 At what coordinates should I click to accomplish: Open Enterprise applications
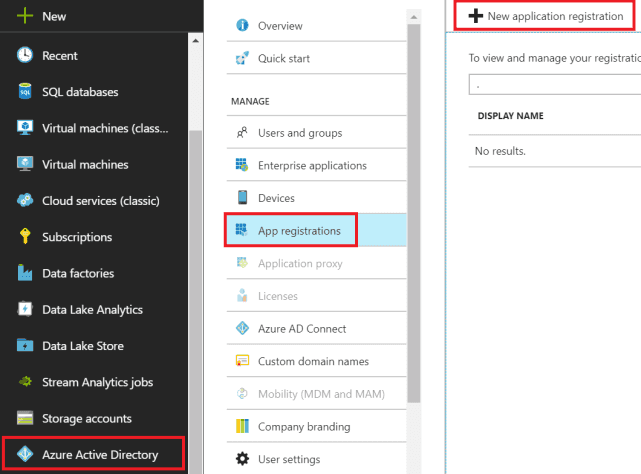(x=316, y=165)
